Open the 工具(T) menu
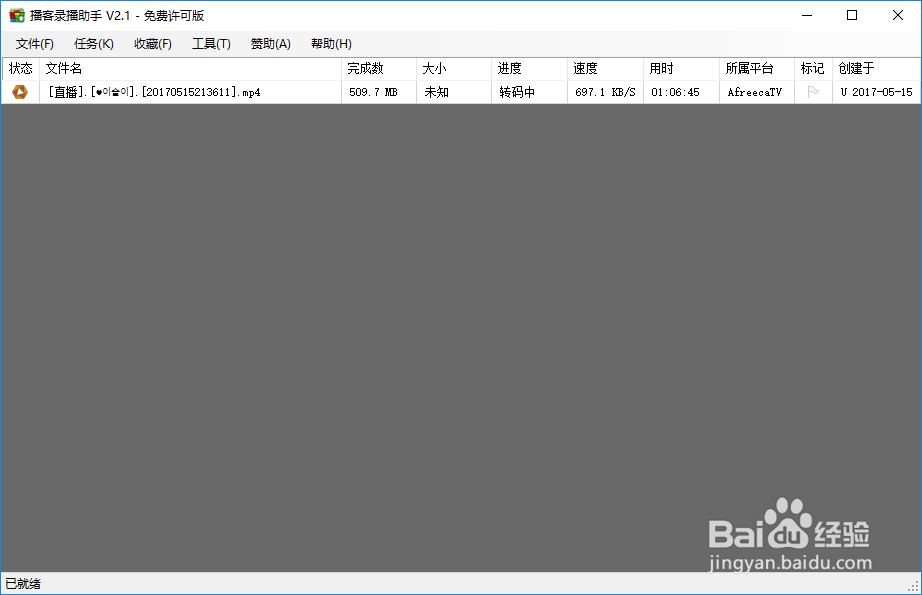 (x=211, y=43)
